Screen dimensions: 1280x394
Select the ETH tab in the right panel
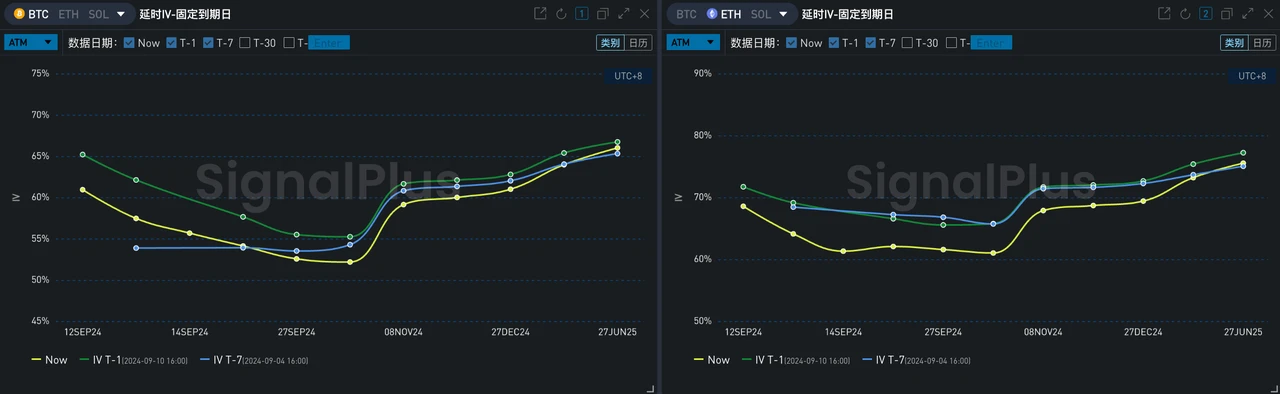coord(732,14)
